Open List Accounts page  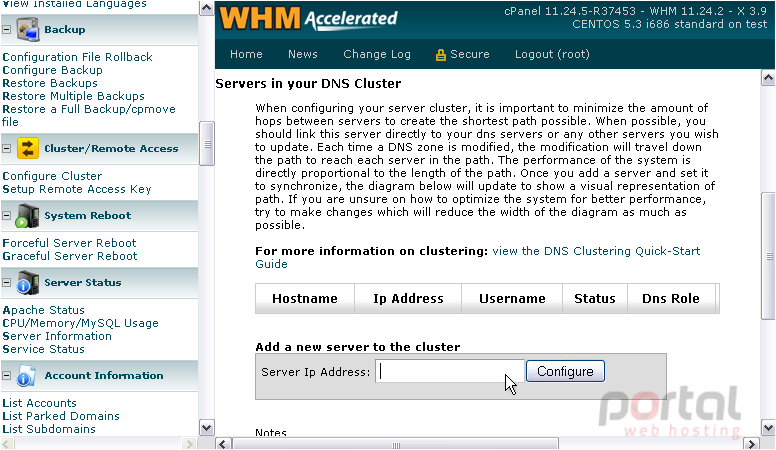[40, 403]
